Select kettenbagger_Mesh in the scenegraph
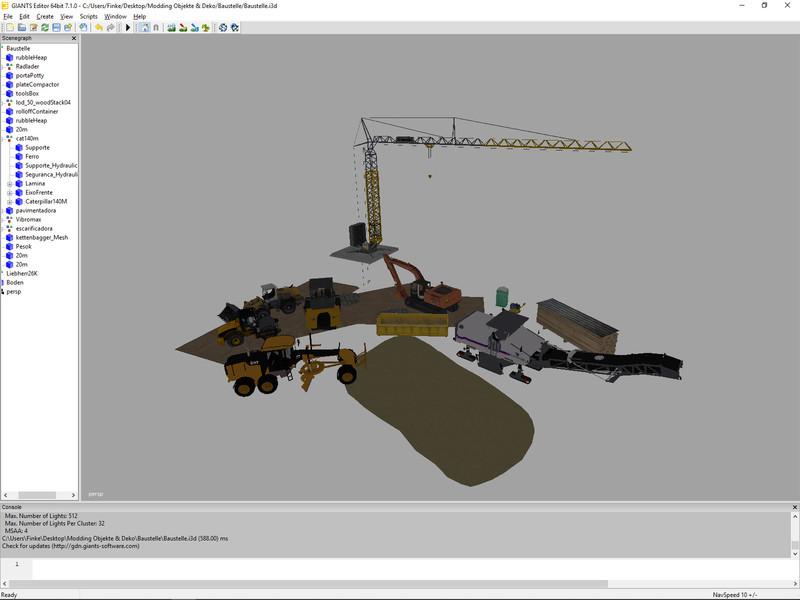This screenshot has width=800, height=600. coord(42,237)
